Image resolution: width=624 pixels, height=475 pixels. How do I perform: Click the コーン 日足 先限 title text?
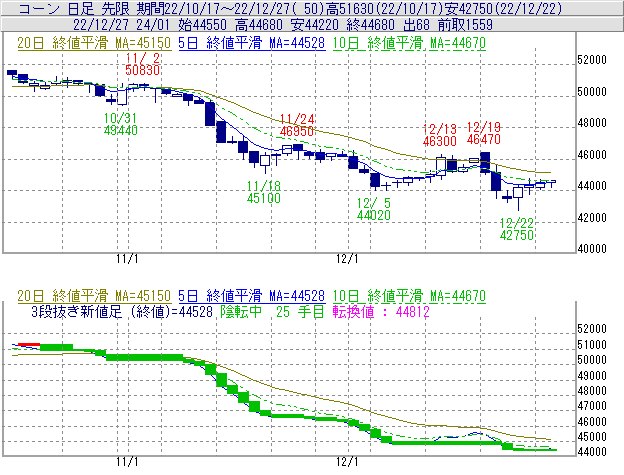[74, 8]
